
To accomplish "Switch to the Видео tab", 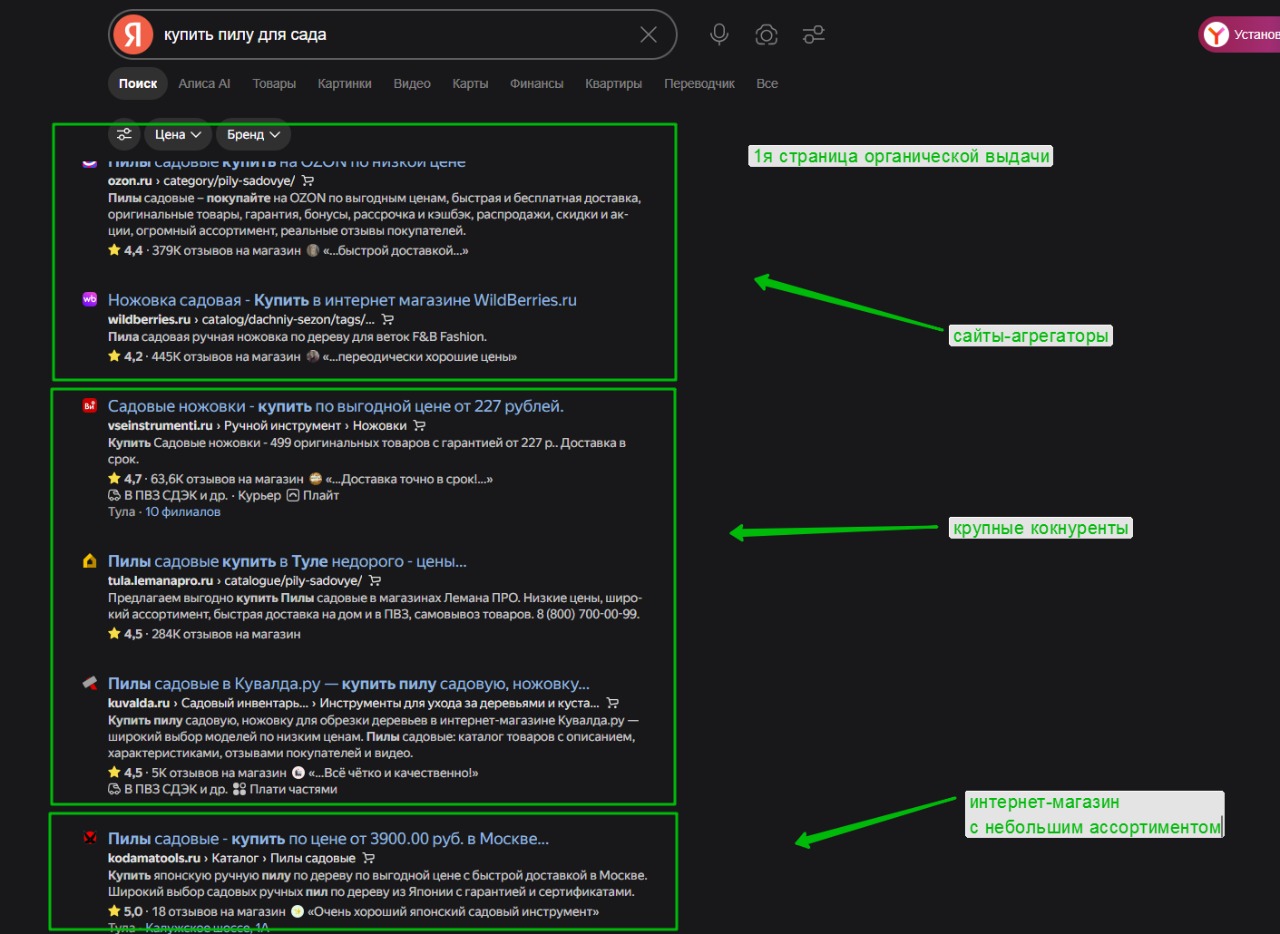I will click(412, 84).
